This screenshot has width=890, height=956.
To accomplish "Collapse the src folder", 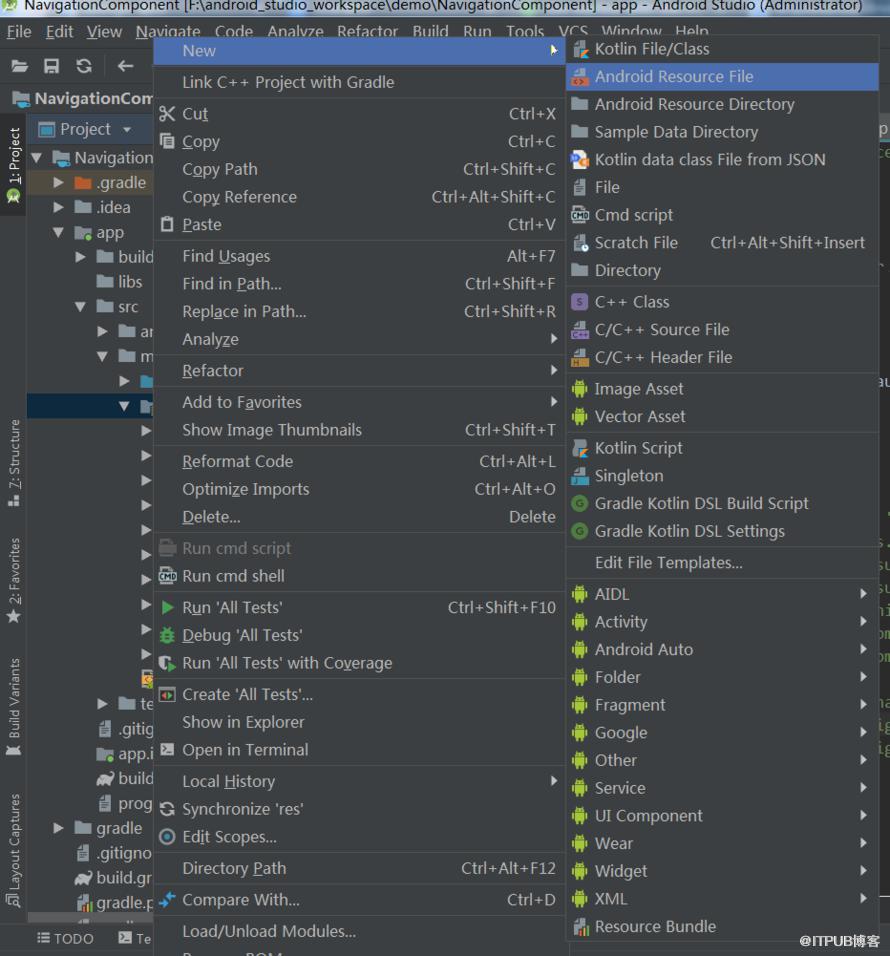I will 80,307.
